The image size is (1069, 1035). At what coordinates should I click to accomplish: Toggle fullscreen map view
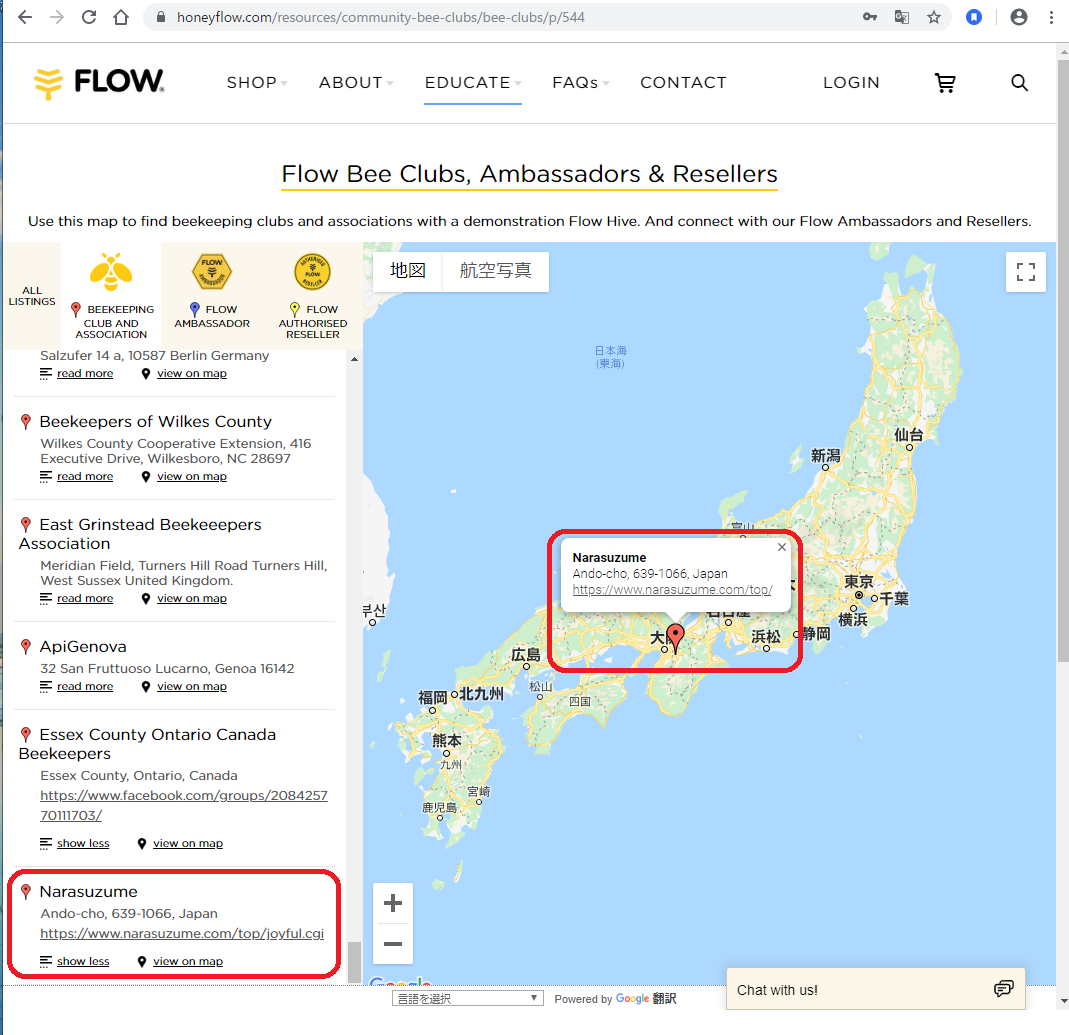[1025, 272]
